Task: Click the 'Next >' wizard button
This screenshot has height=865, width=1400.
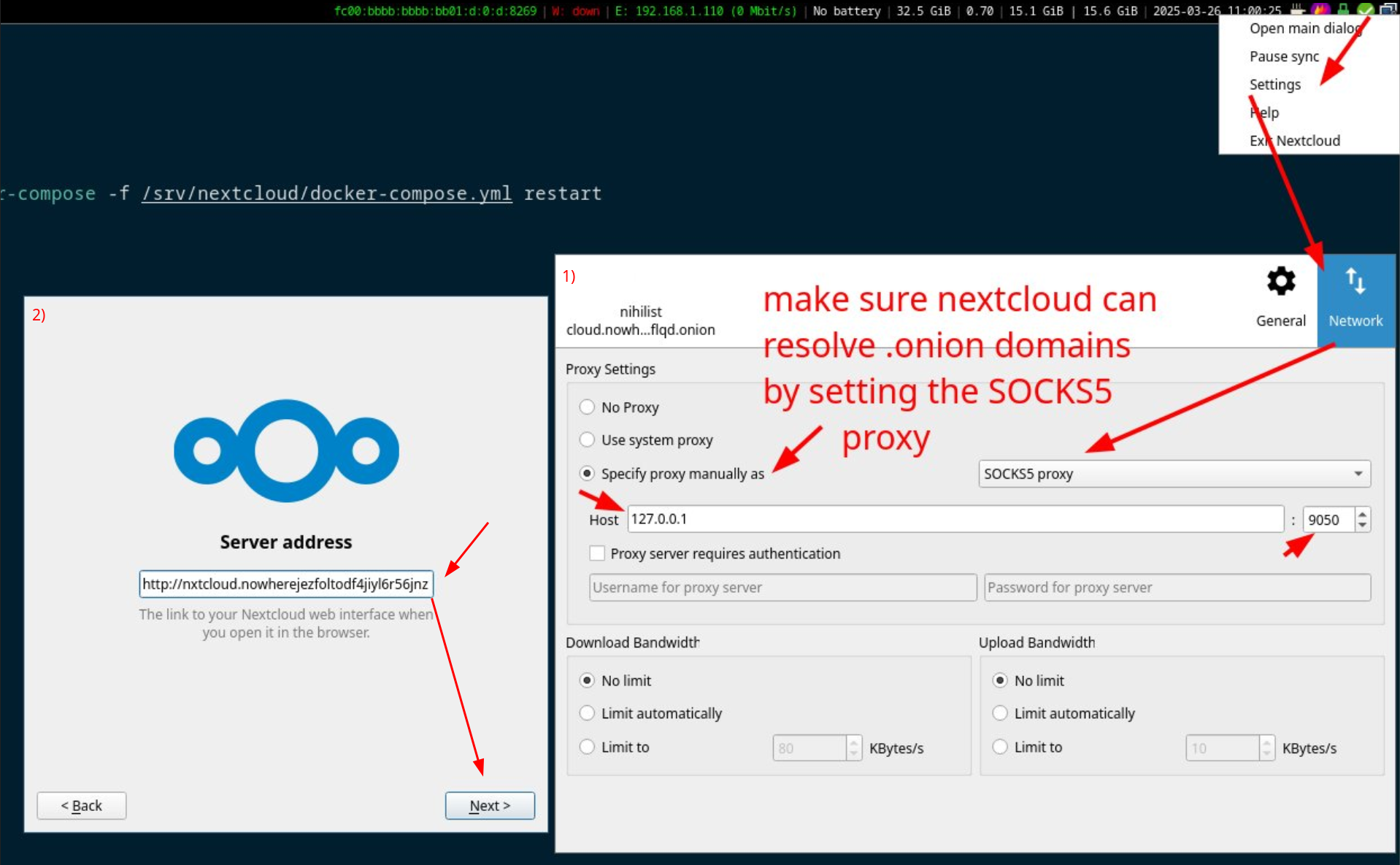Action: [490, 806]
